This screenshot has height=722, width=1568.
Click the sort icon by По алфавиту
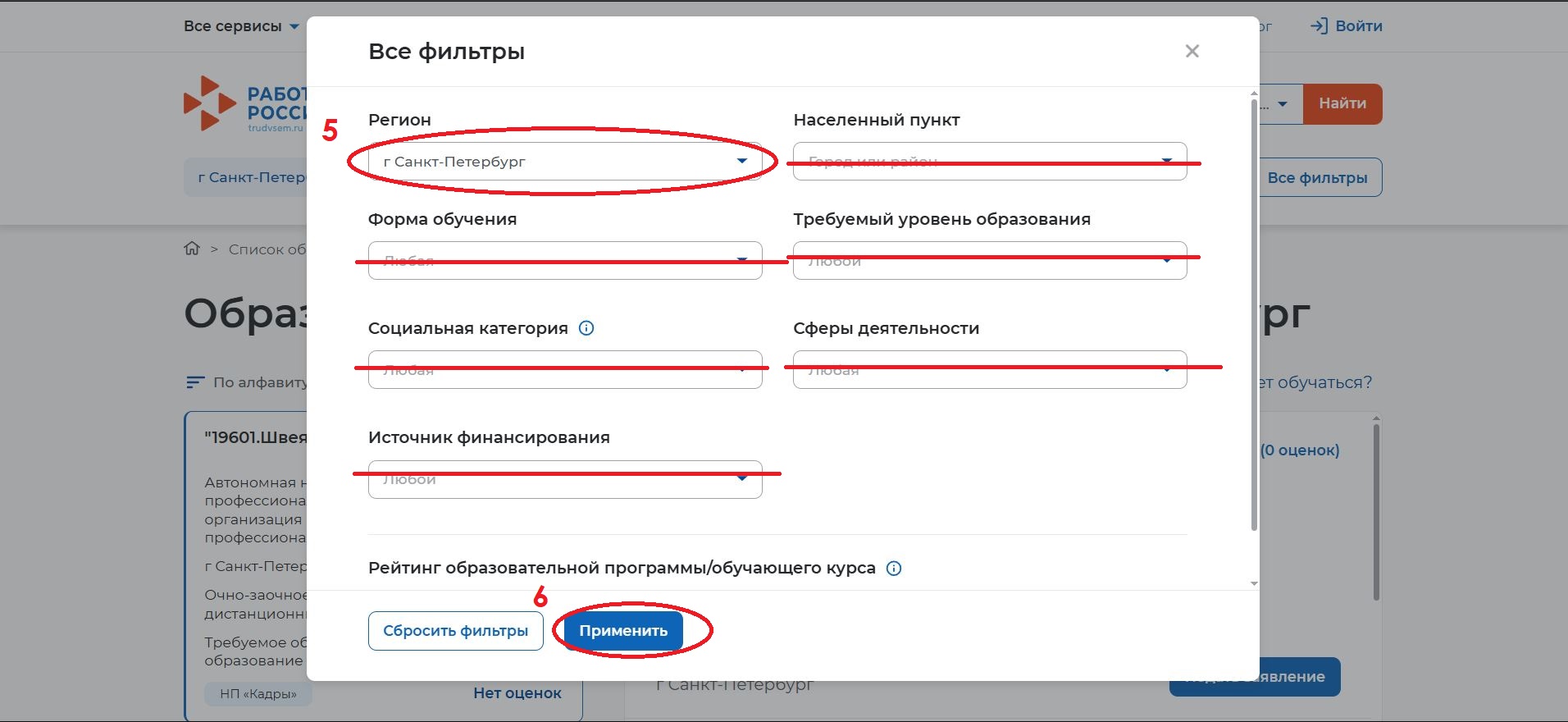coord(194,382)
